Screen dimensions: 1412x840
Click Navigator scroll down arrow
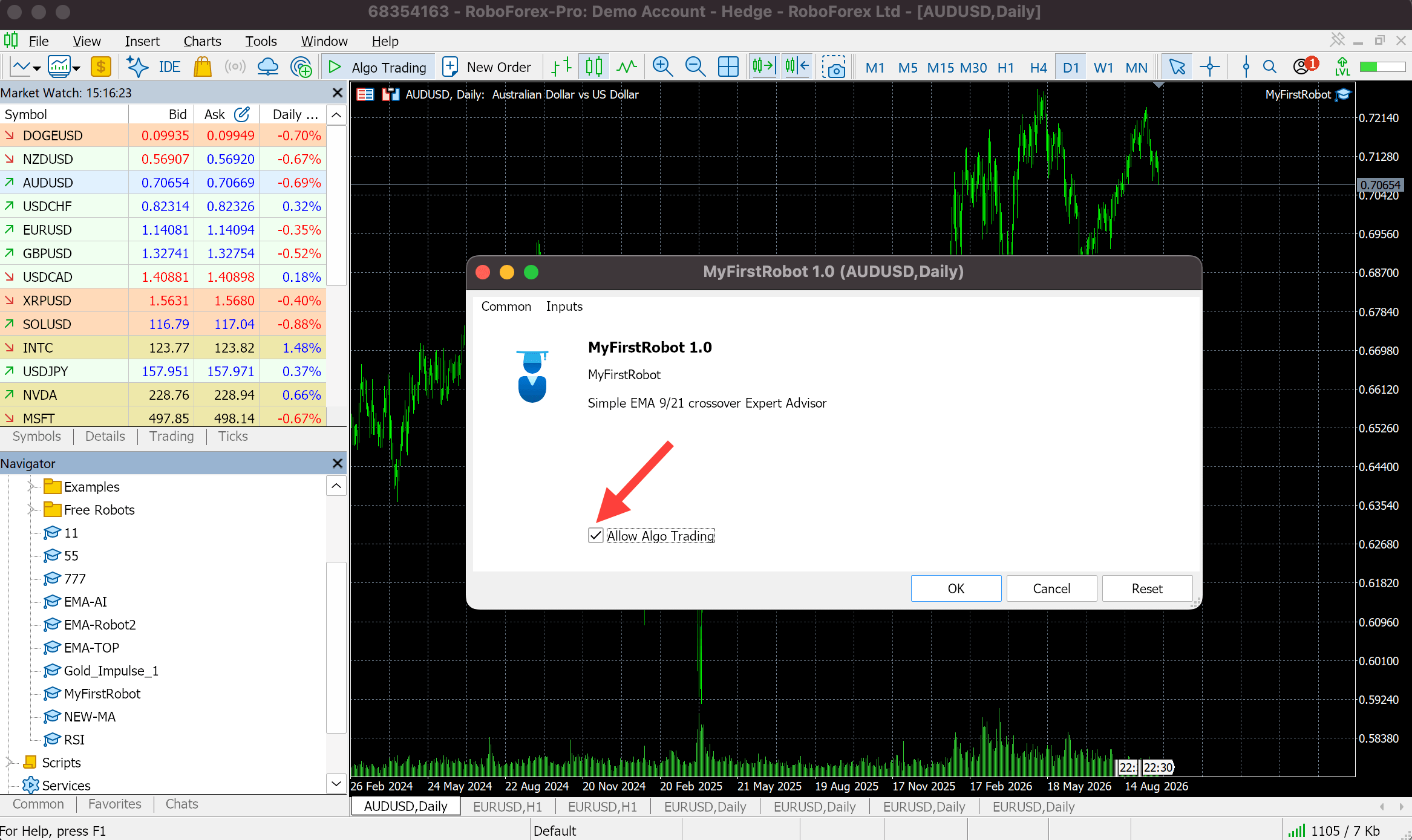336,784
